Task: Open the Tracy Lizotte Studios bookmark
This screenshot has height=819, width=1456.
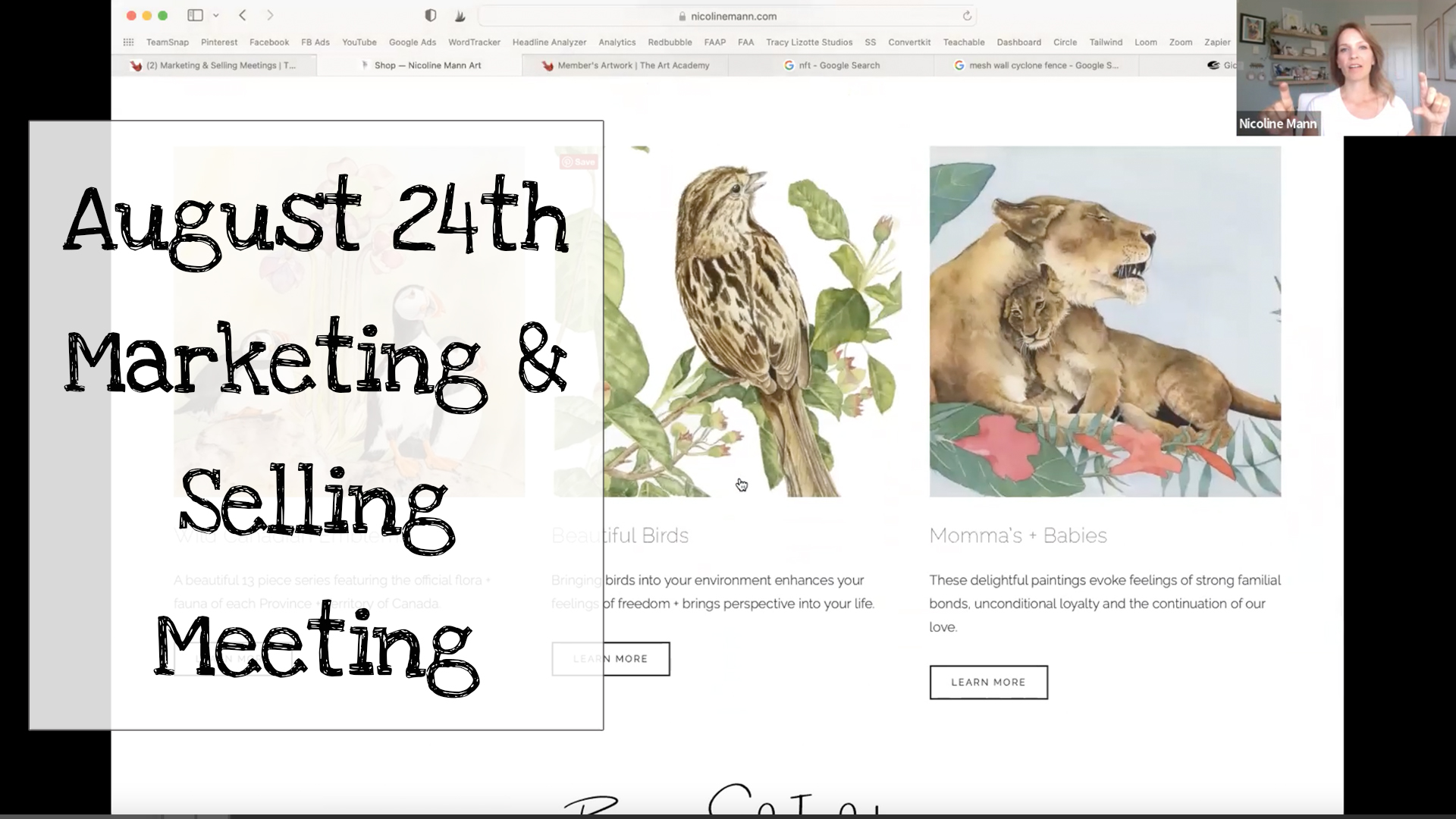Action: click(x=809, y=42)
